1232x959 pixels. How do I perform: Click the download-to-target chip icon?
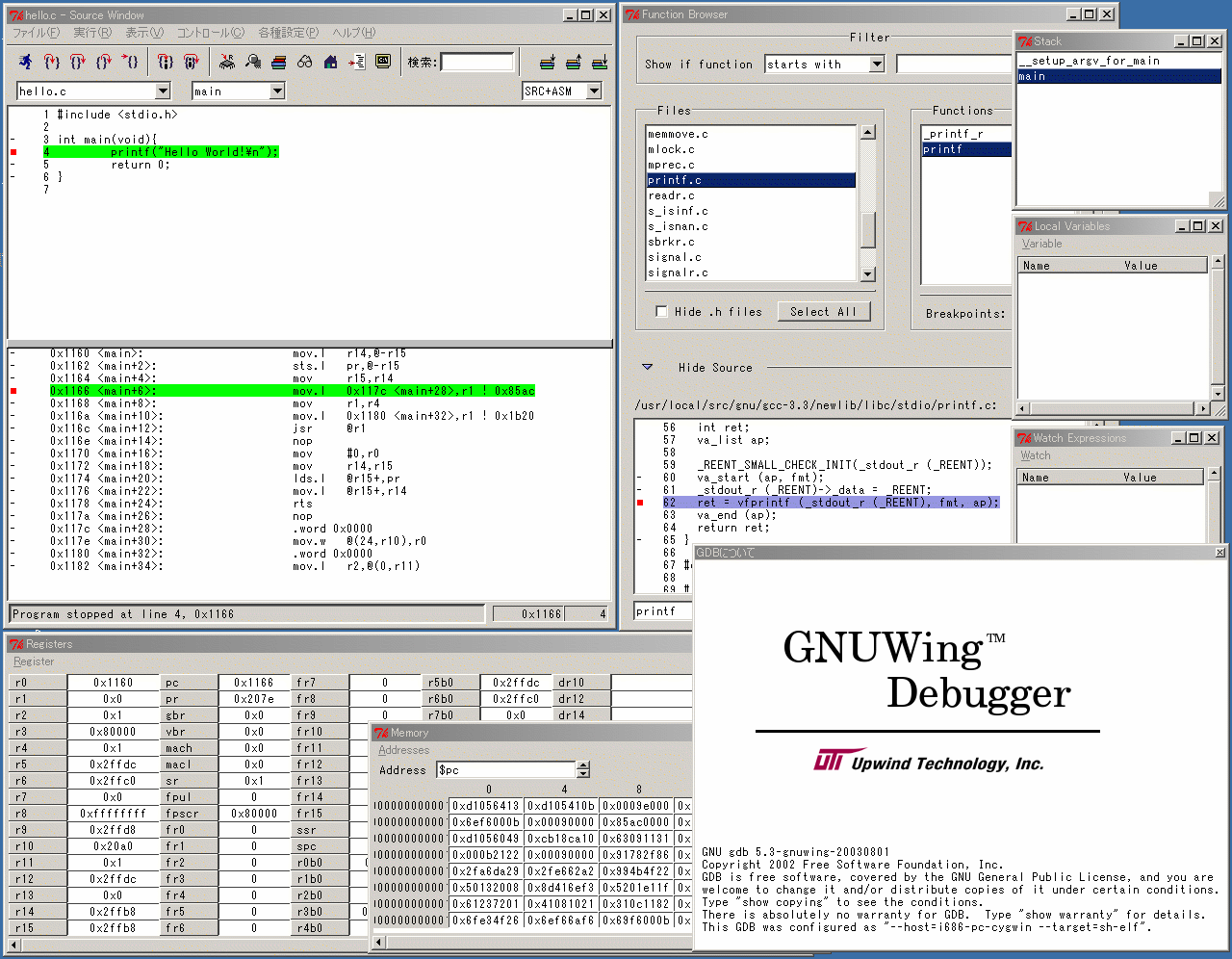(226, 63)
